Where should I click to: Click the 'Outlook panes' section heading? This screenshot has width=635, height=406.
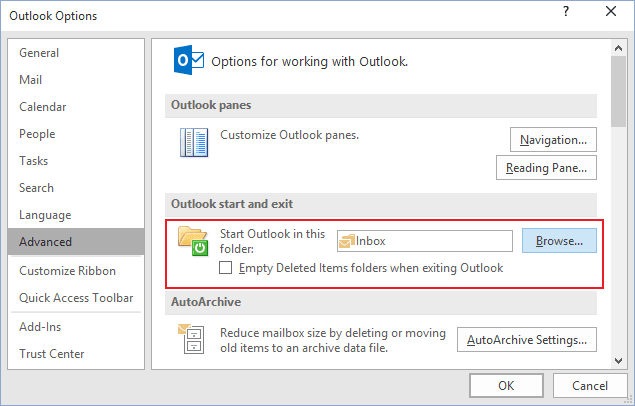click(x=211, y=105)
